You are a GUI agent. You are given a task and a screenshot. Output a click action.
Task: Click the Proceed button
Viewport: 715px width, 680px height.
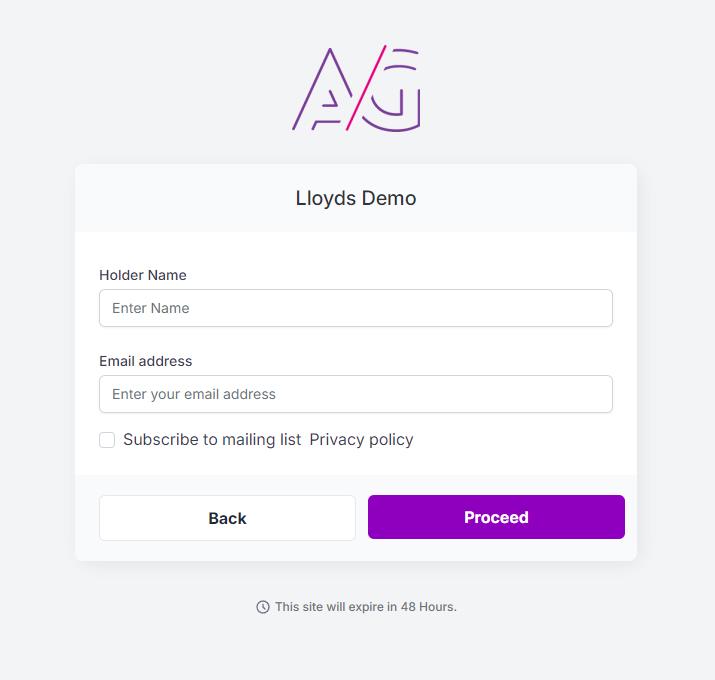point(496,517)
